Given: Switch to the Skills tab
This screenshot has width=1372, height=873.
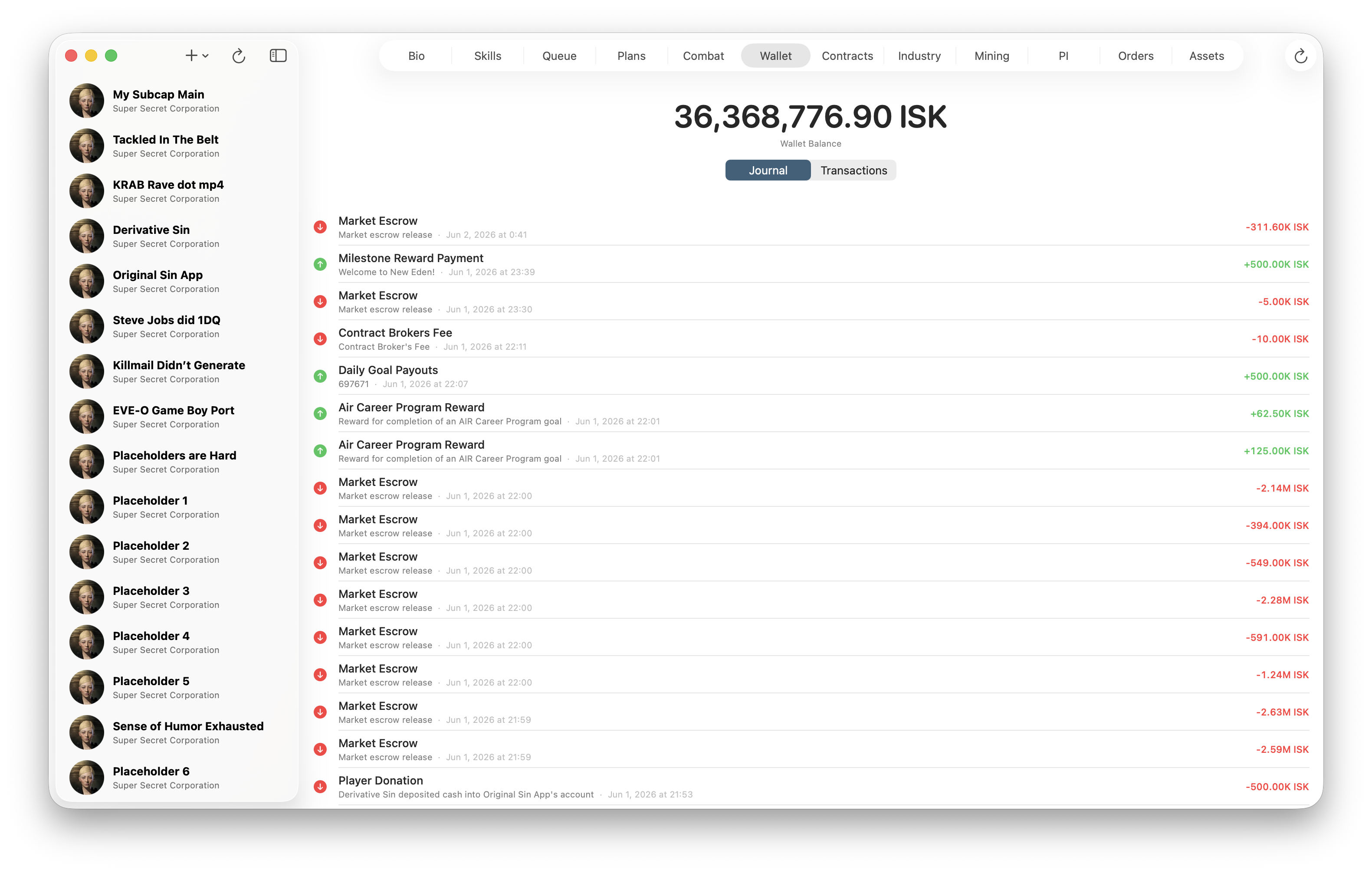Looking at the screenshot, I should tap(488, 56).
